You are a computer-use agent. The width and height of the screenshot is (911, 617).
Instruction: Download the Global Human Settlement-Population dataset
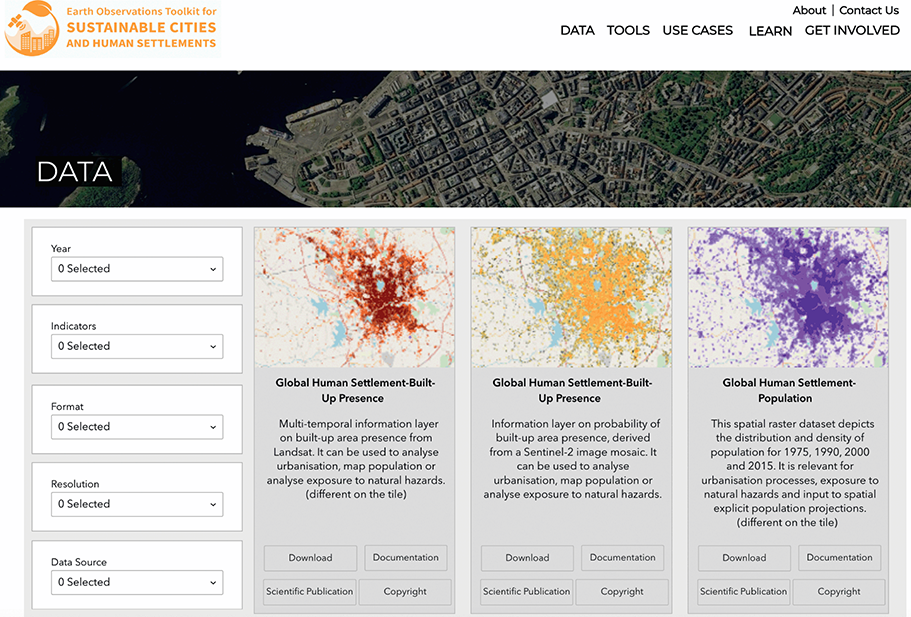point(744,558)
